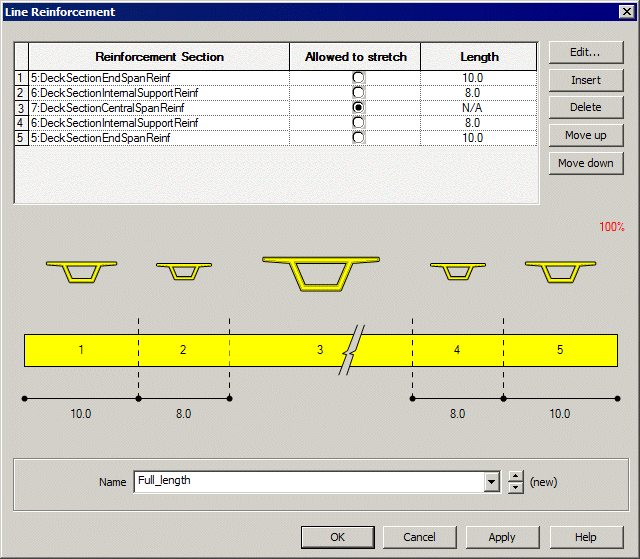Click yellow bar segment 1
640x559 pixels.
coord(81,350)
